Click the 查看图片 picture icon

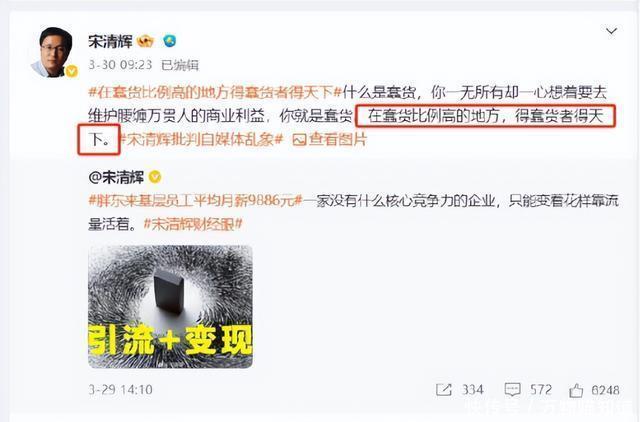pyautogui.click(x=299, y=140)
